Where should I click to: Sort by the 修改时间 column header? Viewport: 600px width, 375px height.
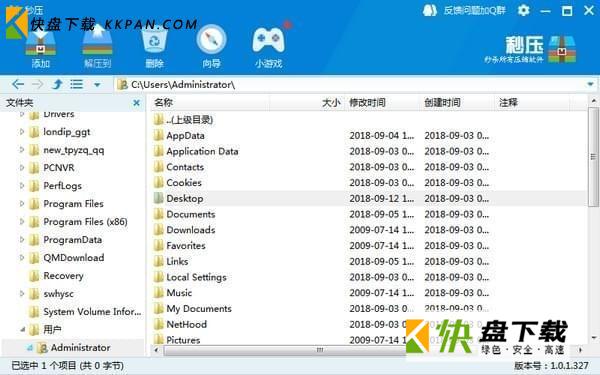pos(382,103)
